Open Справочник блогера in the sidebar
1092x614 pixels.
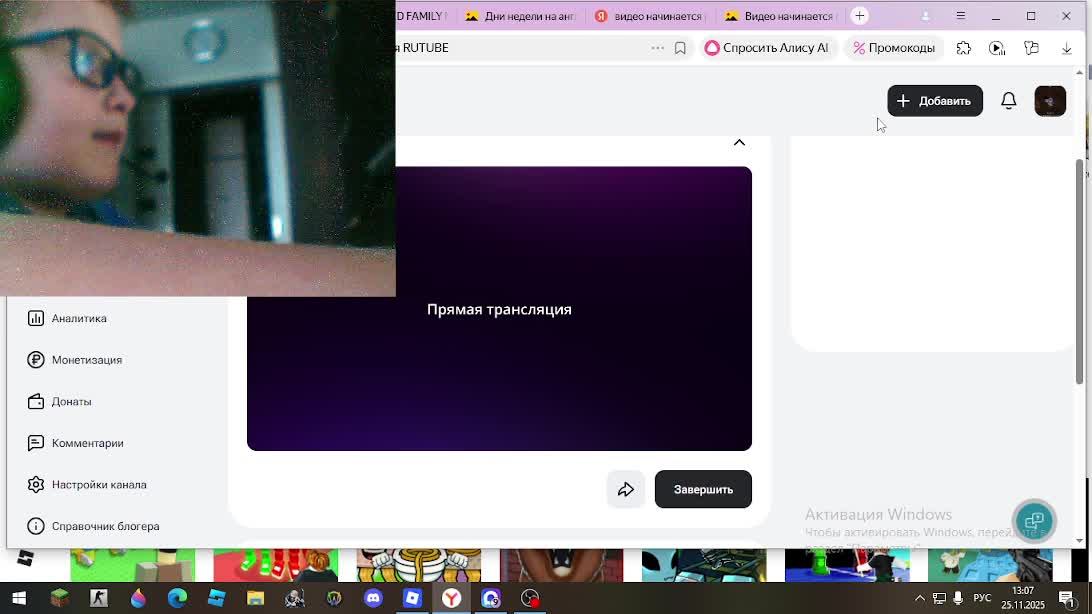(x=93, y=526)
